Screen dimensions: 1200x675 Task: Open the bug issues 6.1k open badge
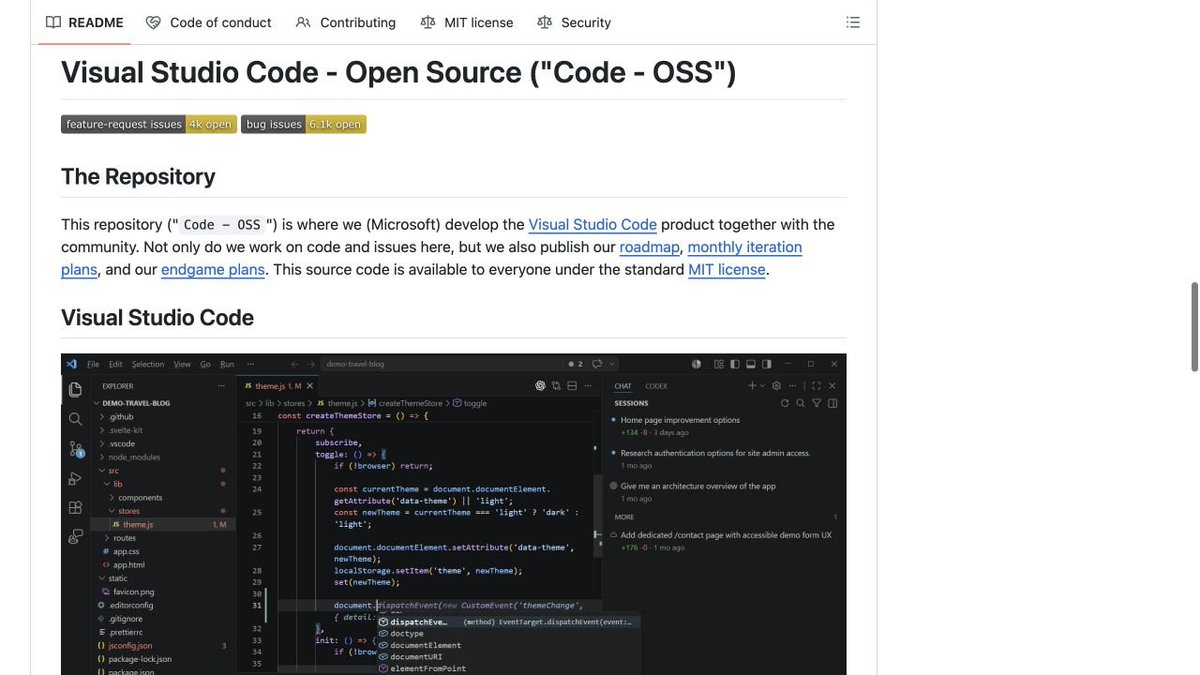pyautogui.click(x=304, y=124)
